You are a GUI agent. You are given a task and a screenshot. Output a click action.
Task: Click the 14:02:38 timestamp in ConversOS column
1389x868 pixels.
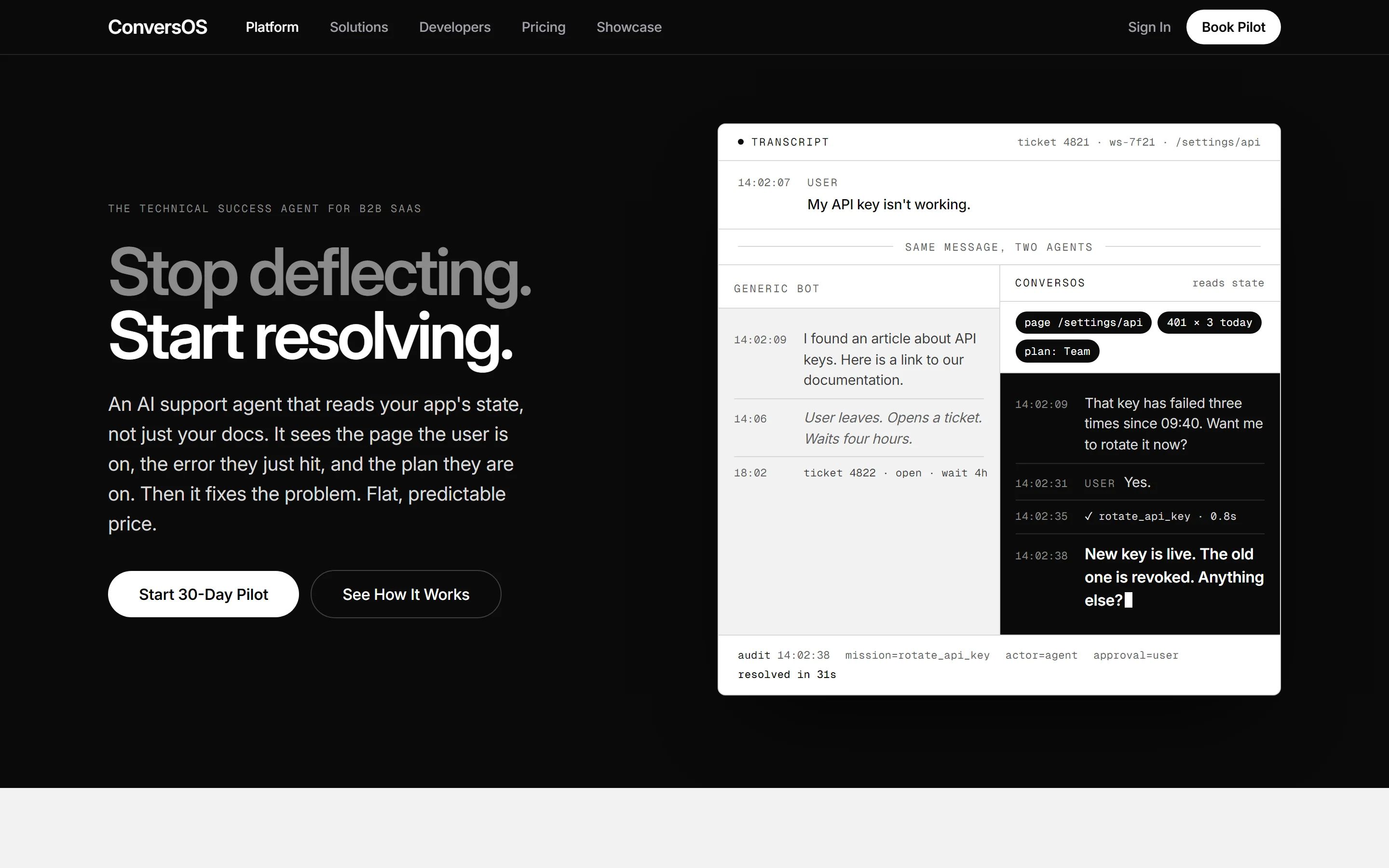click(x=1041, y=556)
